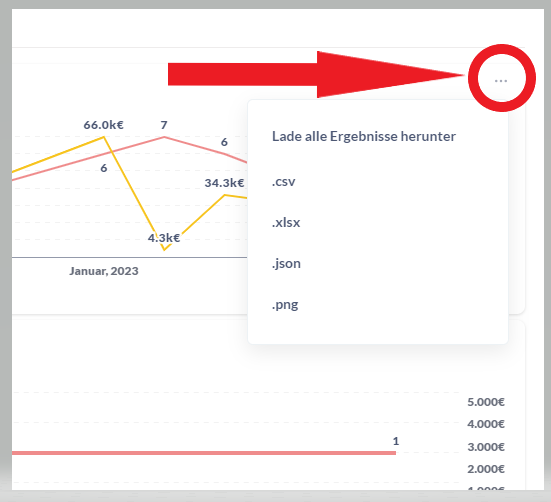Click the yellow line segment rising toward 66.0k€
The image size is (551, 502).
point(58,155)
